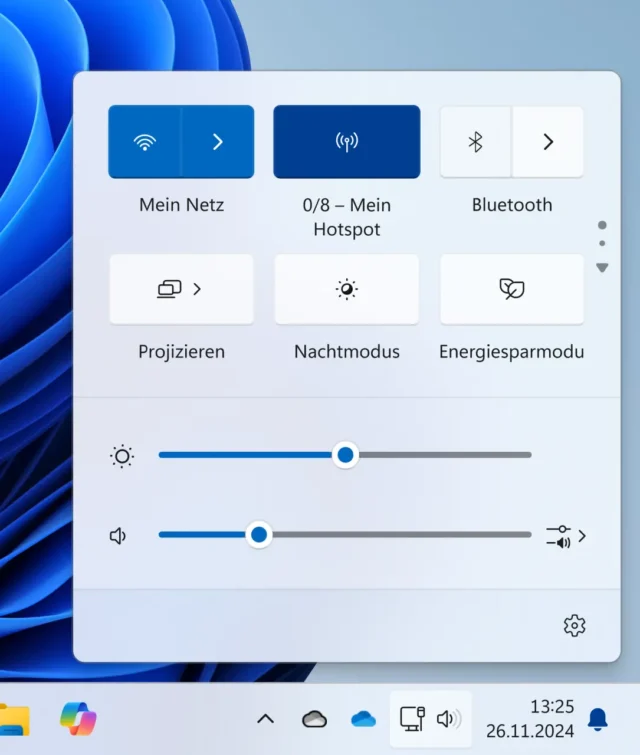Click the volume slider track
This screenshot has width=640, height=755.
click(400, 535)
